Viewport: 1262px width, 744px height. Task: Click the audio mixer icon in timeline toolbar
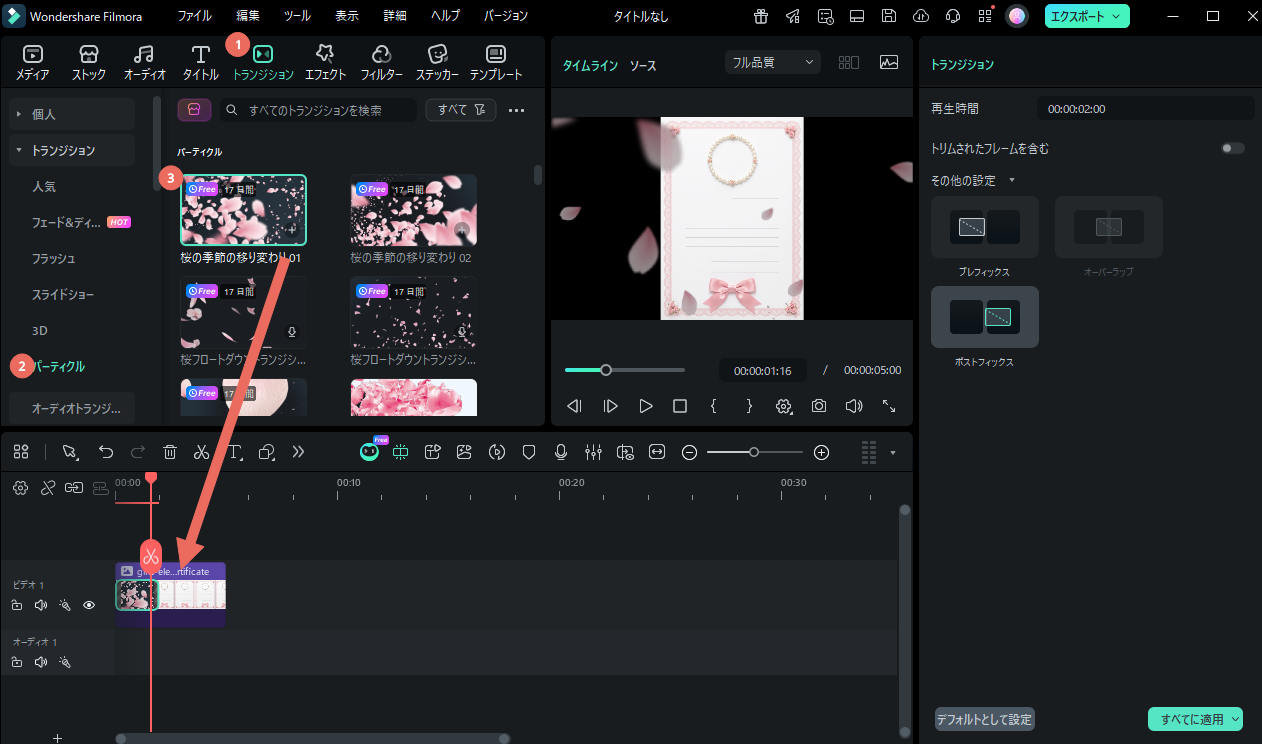[593, 452]
